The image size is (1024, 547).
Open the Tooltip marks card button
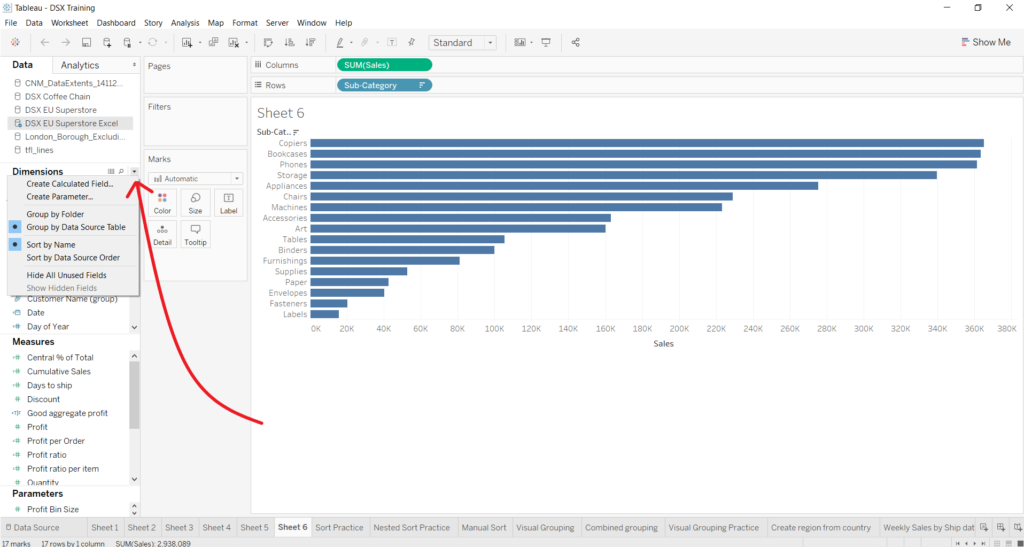195,234
